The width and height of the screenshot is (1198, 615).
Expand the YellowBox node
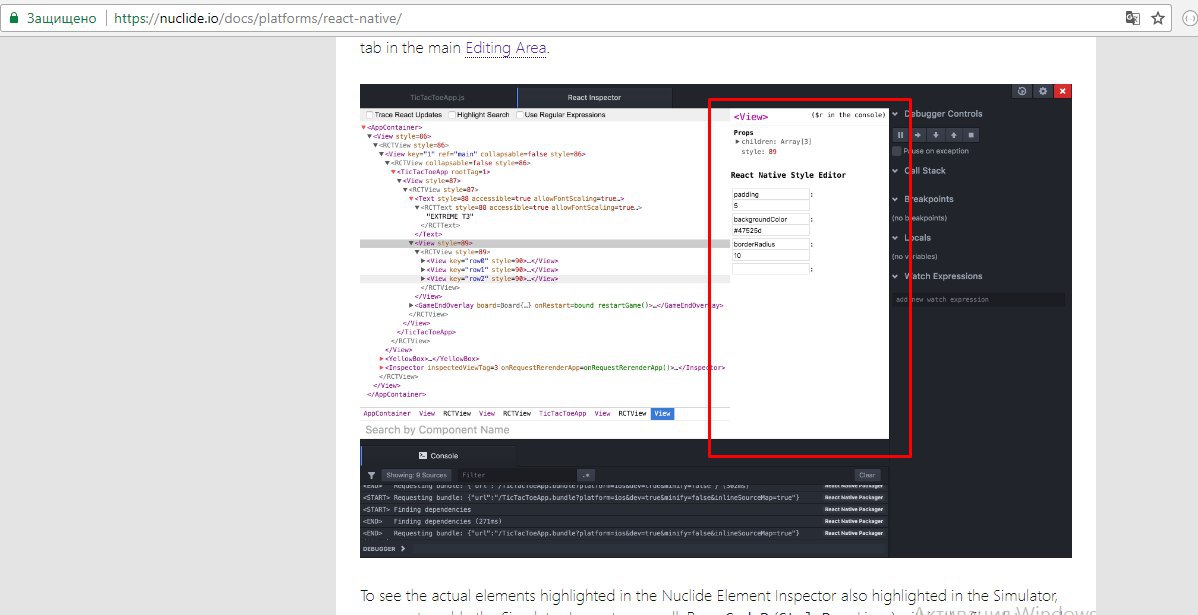click(x=382, y=358)
